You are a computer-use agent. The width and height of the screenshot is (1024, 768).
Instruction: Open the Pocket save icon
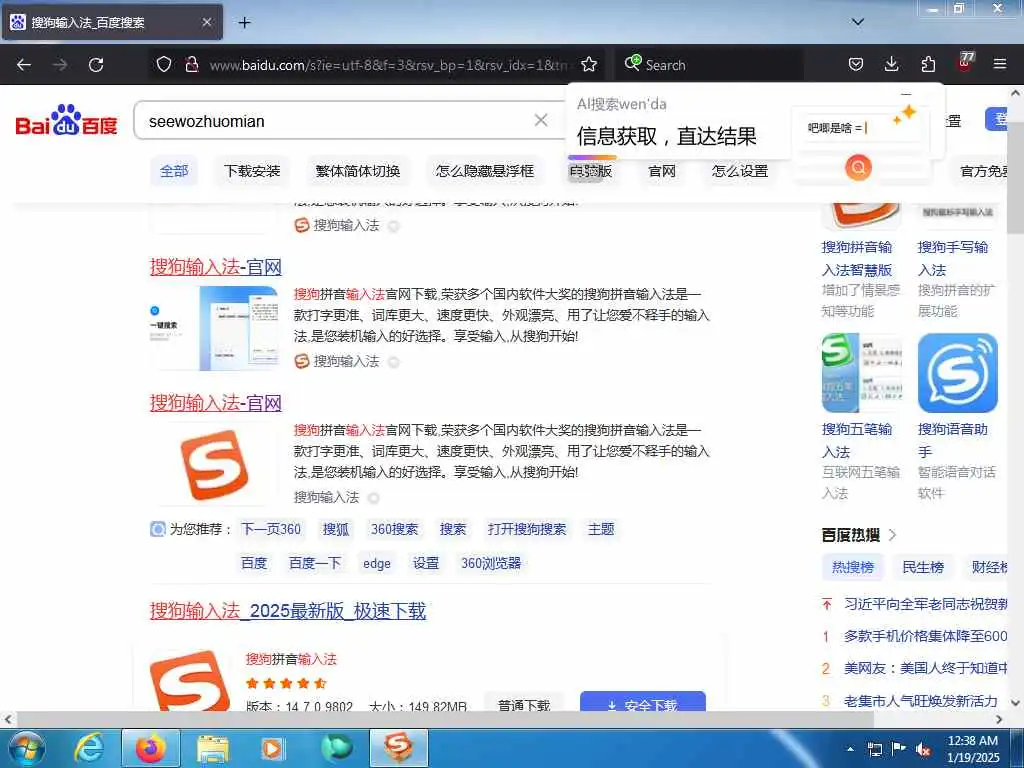pos(856,64)
